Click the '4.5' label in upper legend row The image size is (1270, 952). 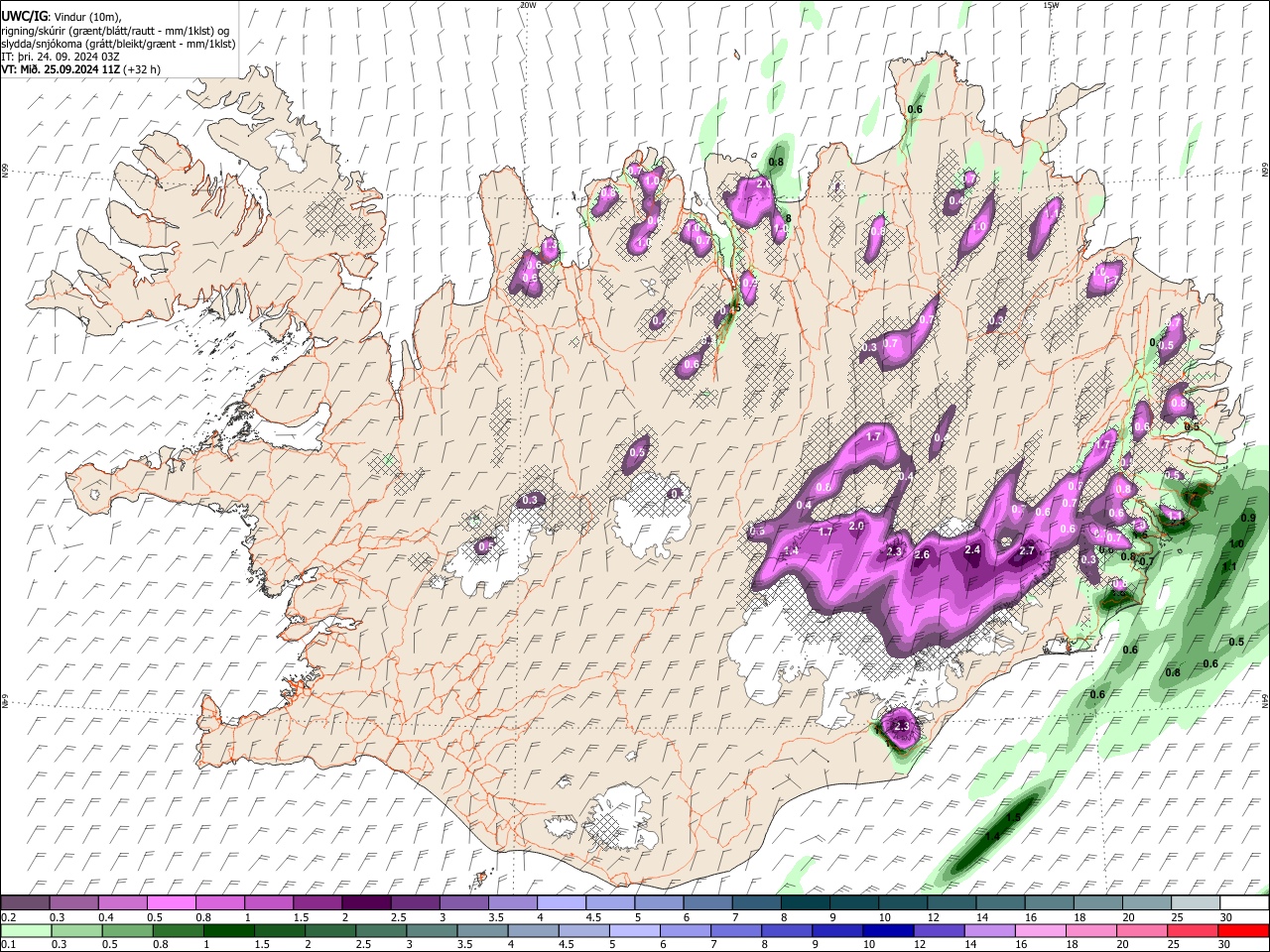[593, 917]
